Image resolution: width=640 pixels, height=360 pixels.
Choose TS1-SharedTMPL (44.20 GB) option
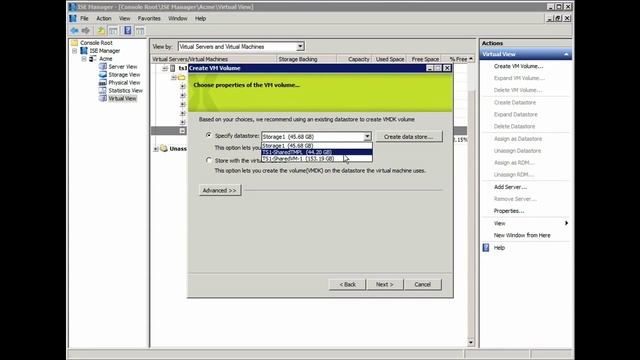[x=317, y=152]
